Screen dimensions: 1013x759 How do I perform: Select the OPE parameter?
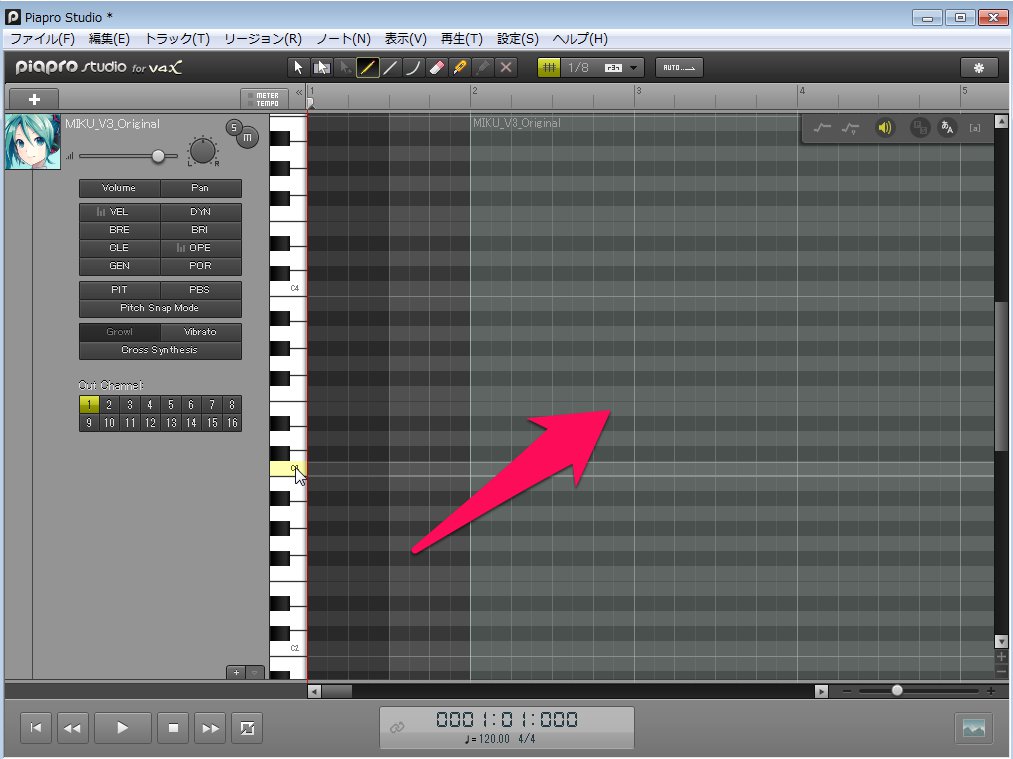[x=200, y=248]
